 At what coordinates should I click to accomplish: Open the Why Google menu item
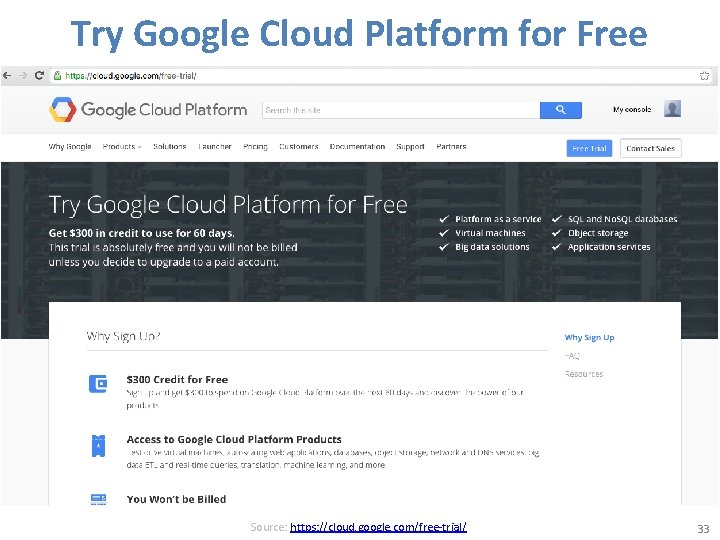[70, 146]
